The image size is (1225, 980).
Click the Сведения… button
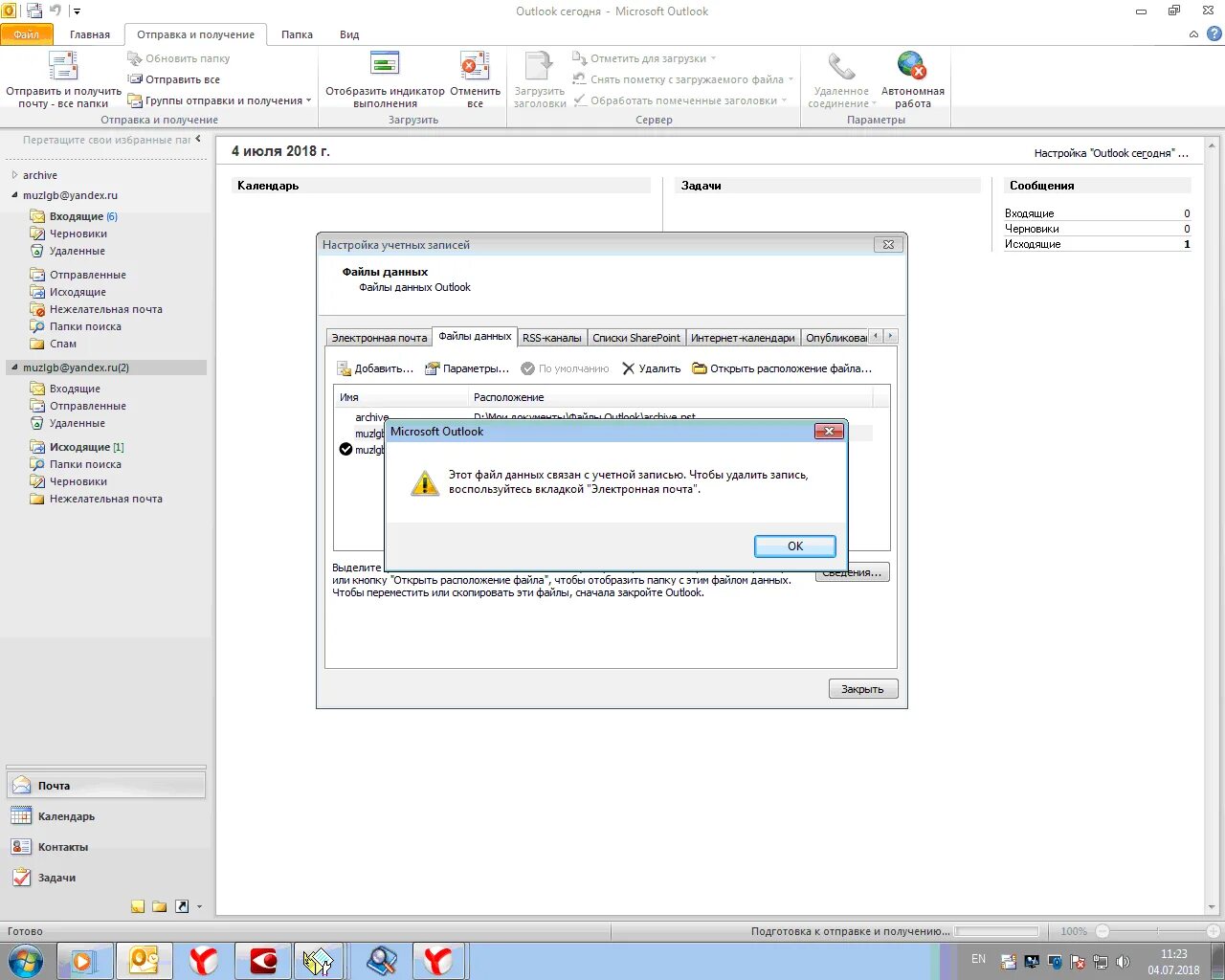point(852,572)
